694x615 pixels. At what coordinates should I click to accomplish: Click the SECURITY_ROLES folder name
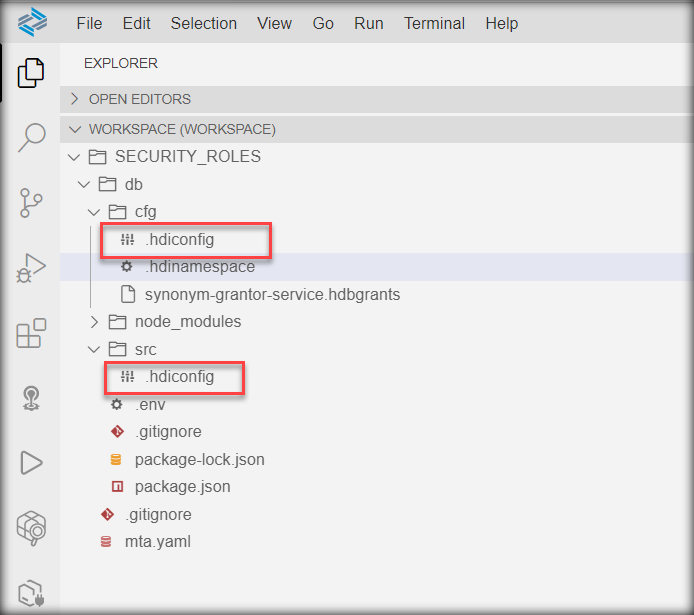(x=188, y=157)
